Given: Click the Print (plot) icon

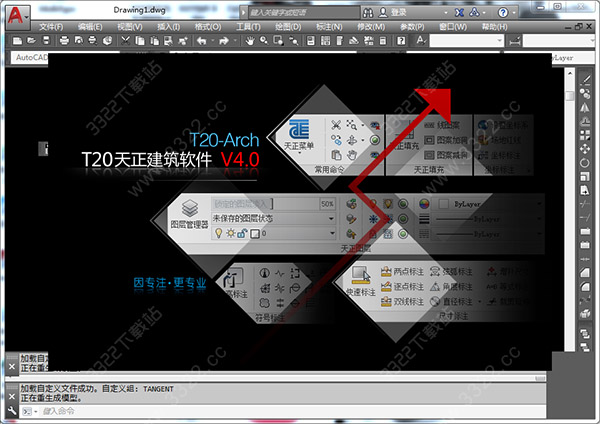Looking at the screenshot, I should click(x=64, y=41).
